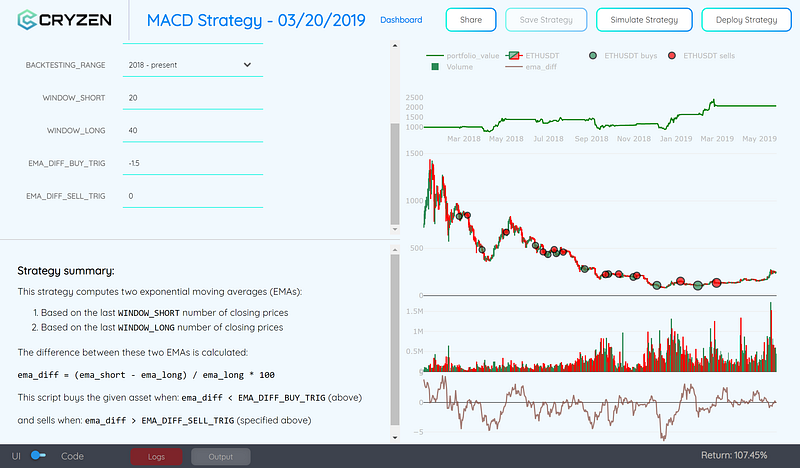Click parameters panel scroll-down arrow
Image resolution: width=800 pixels, height=468 pixels.
(395, 229)
